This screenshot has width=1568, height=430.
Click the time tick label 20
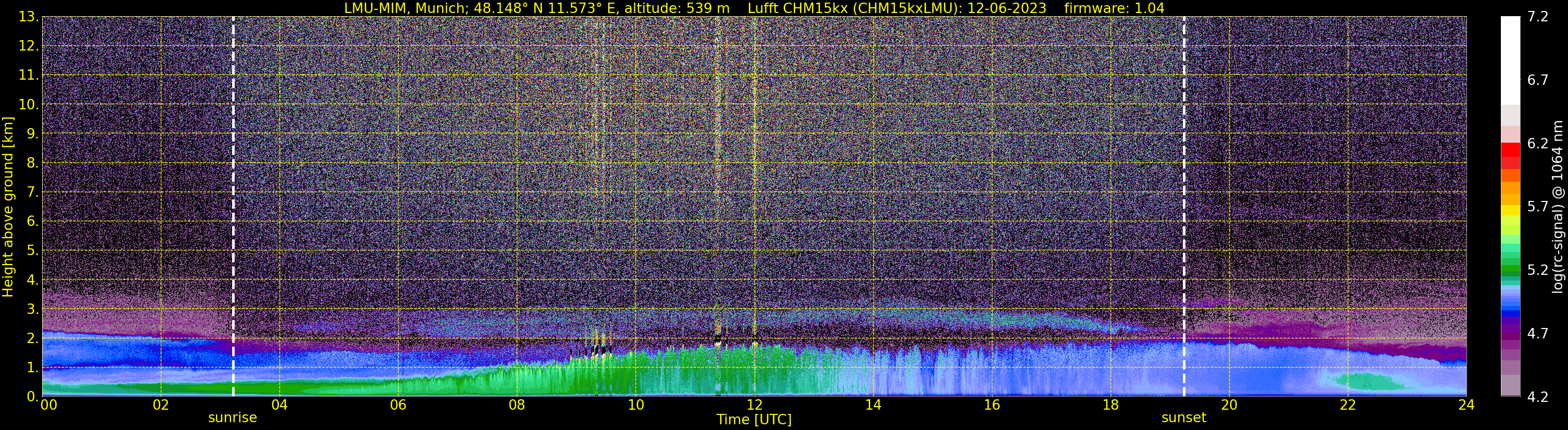1229,405
